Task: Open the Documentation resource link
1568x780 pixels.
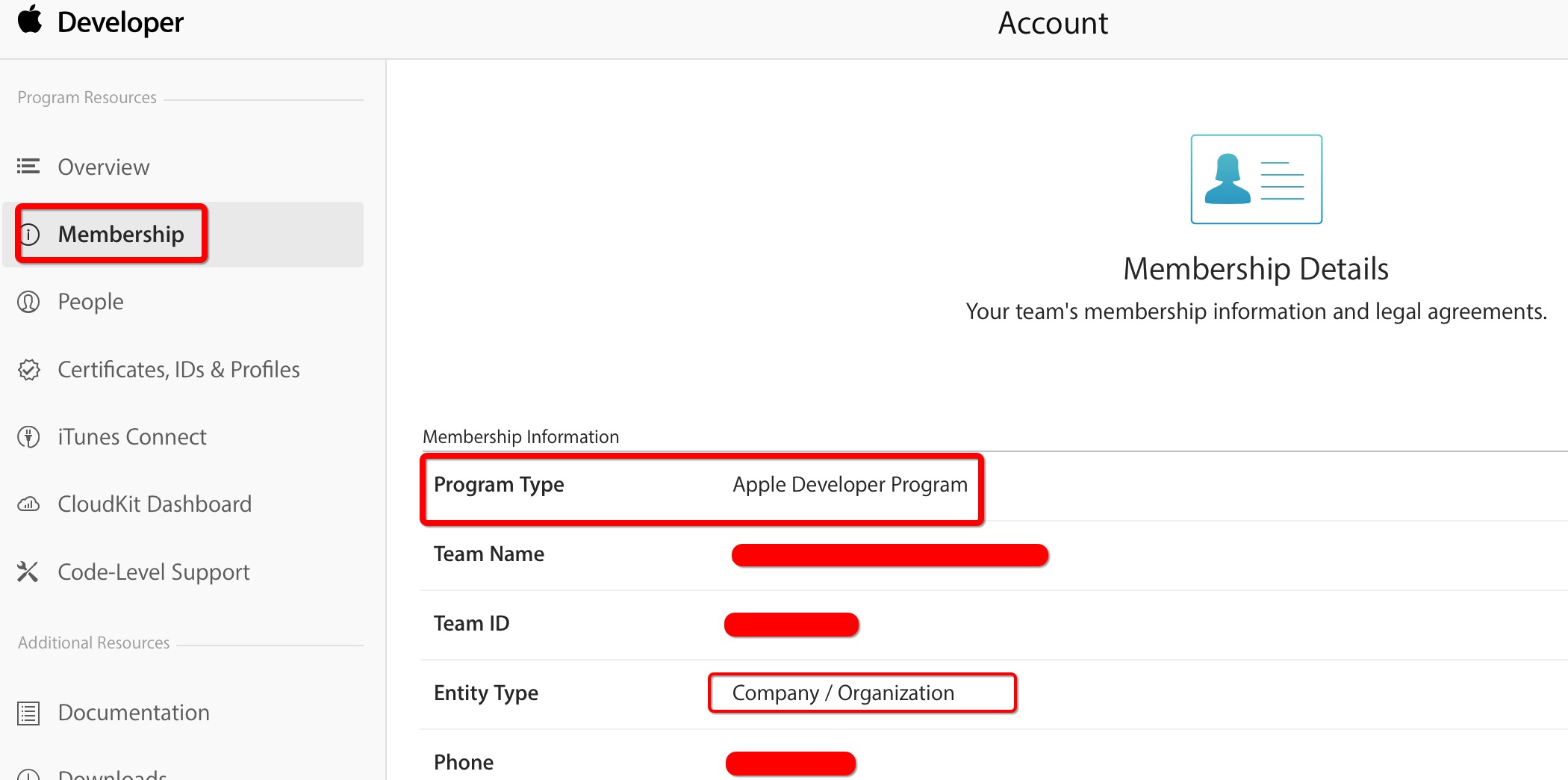Action: point(134,713)
